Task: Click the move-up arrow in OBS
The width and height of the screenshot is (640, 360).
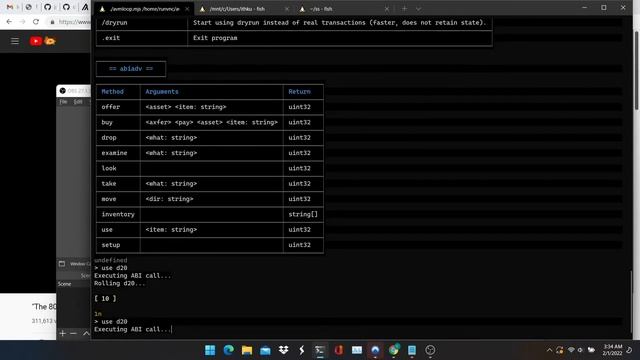Action: click(86, 333)
